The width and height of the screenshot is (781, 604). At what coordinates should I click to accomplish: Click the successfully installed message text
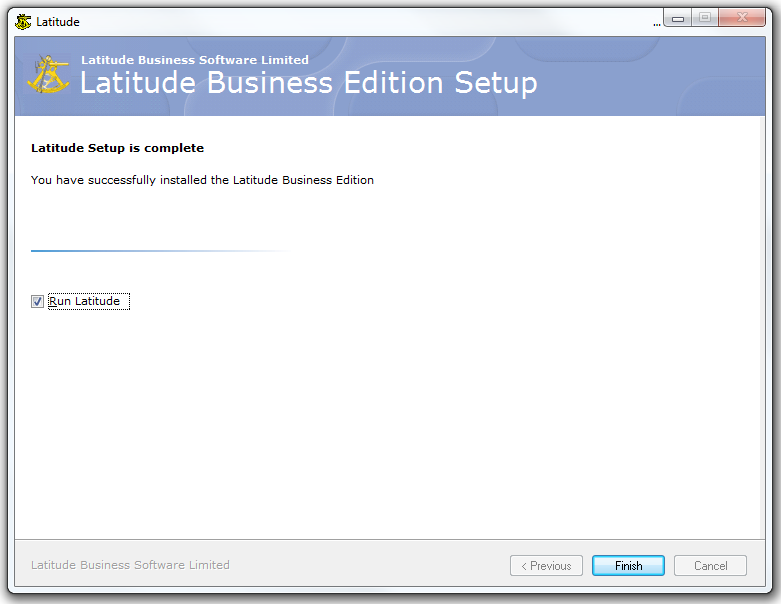click(x=202, y=180)
